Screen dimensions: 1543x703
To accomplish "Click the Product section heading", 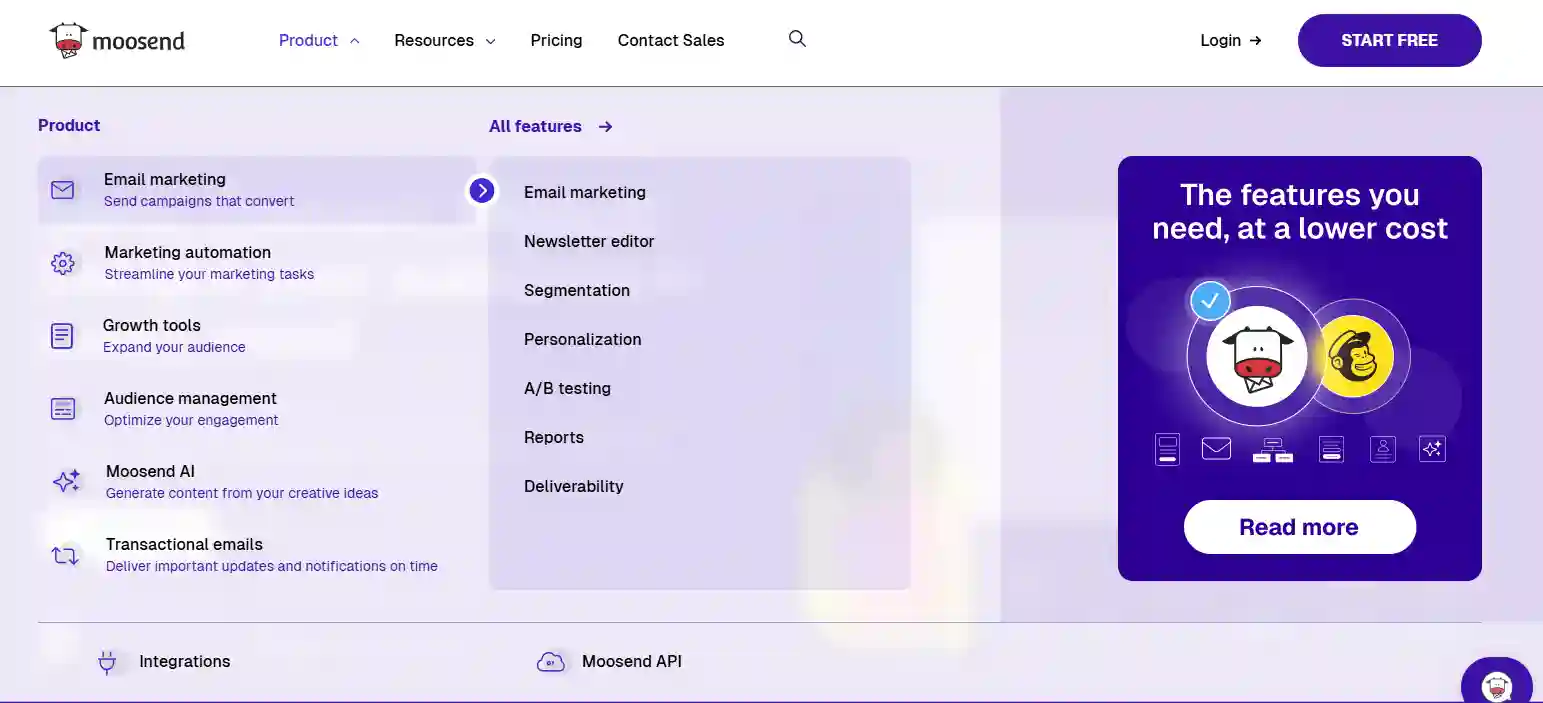I will tap(69, 125).
